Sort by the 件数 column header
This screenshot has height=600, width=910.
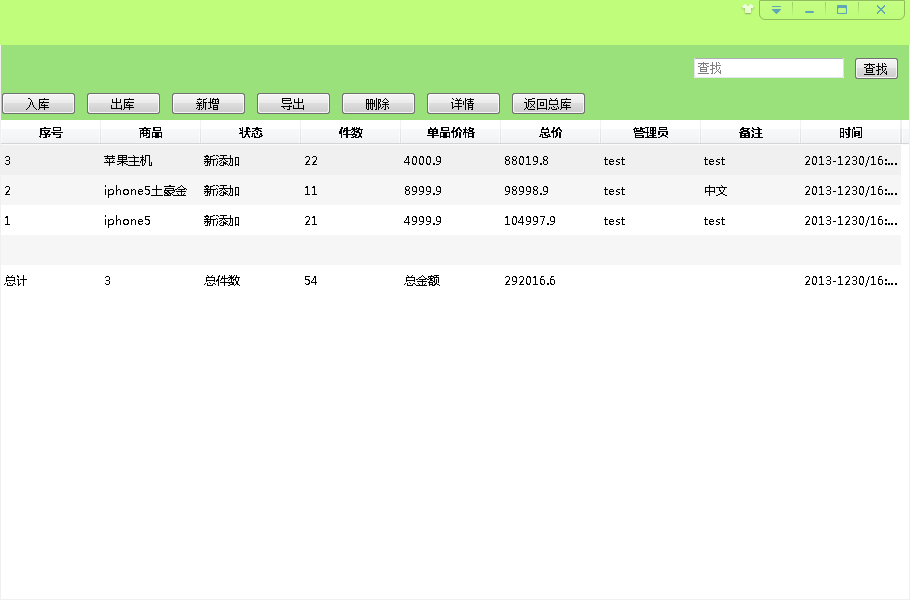pyautogui.click(x=351, y=133)
